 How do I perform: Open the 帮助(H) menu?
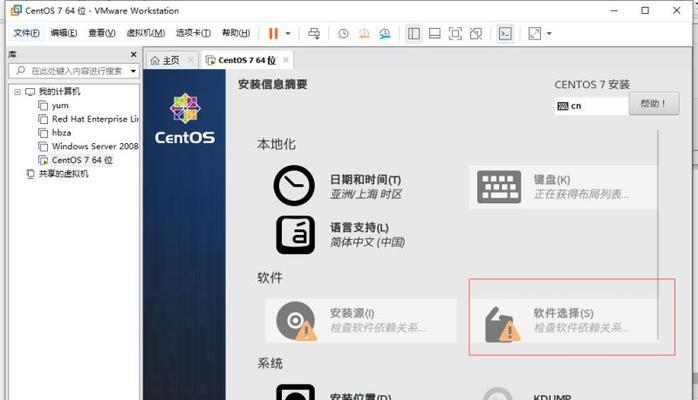tap(236, 33)
